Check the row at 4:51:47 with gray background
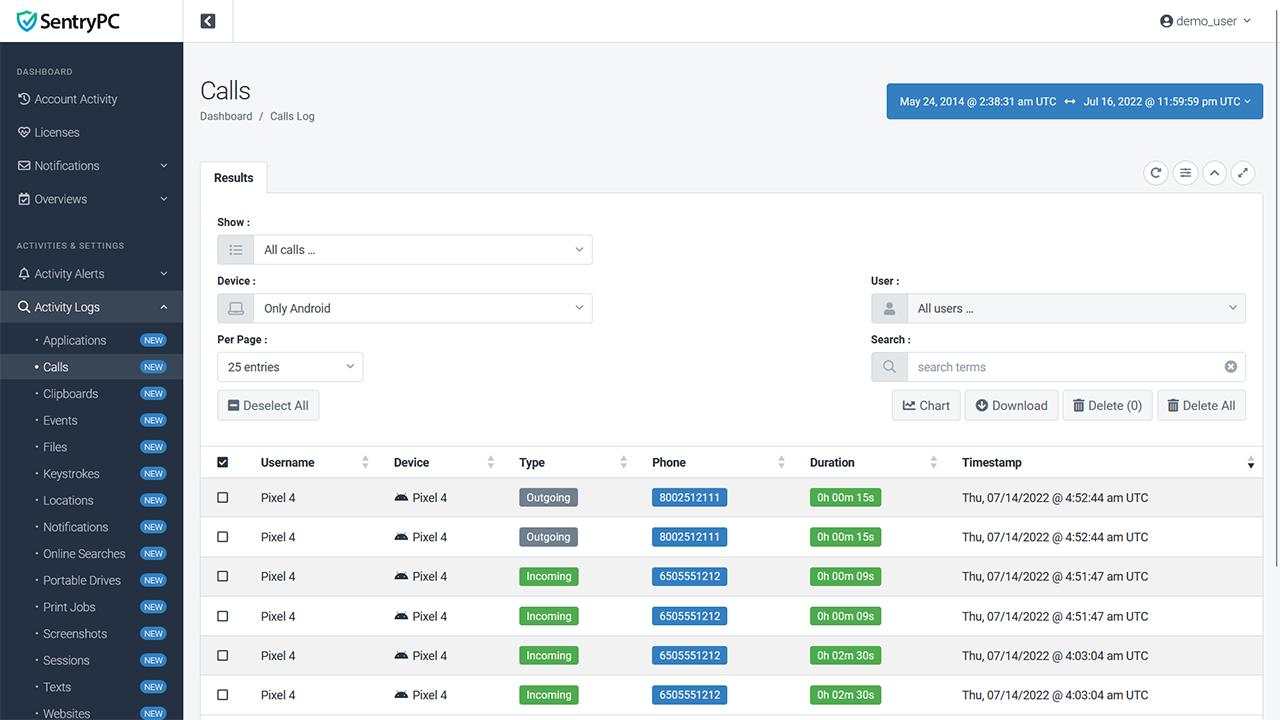The width and height of the screenshot is (1280, 720). pyautogui.click(x=222, y=576)
